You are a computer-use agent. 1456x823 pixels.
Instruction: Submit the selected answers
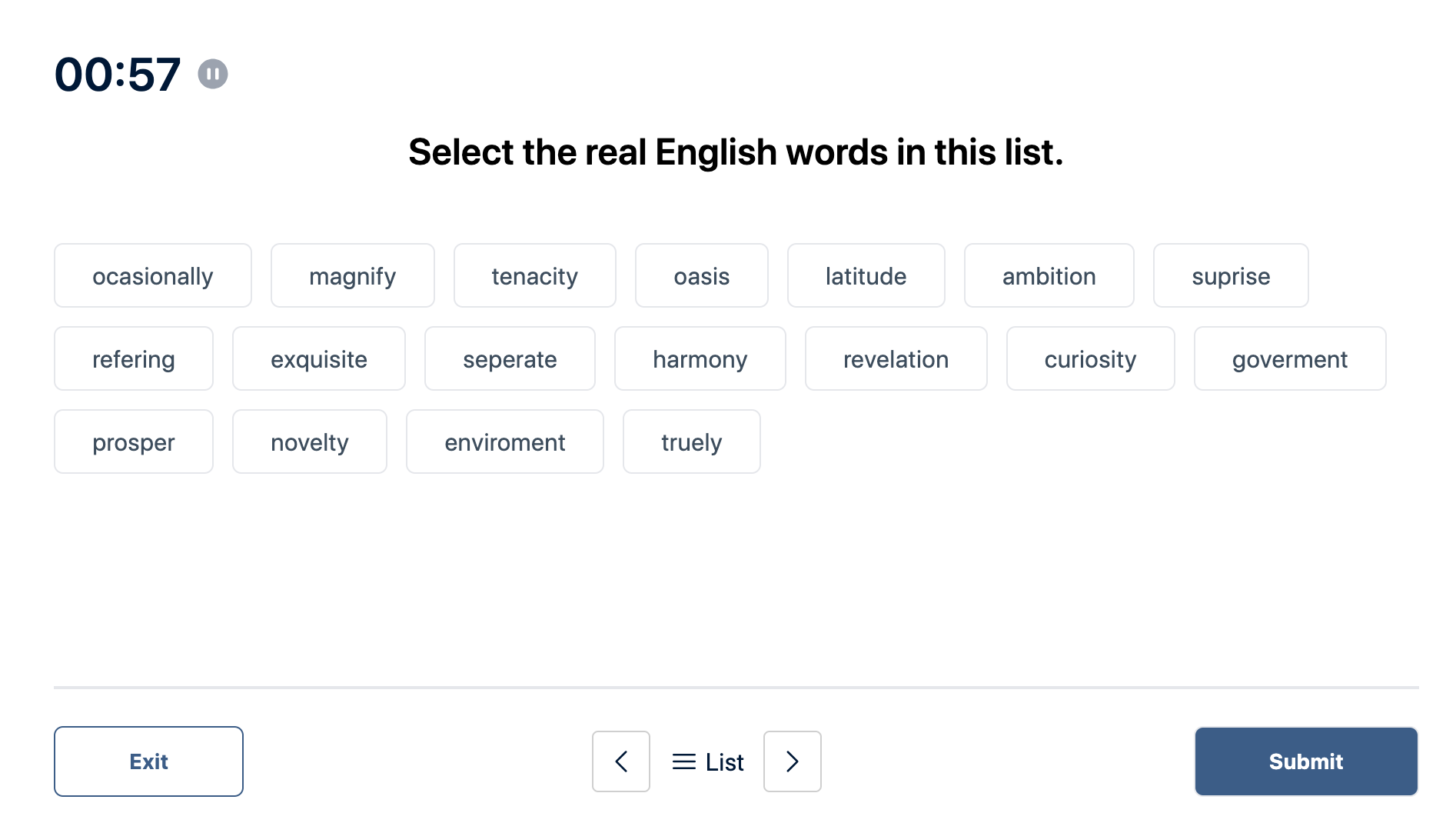tap(1306, 761)
